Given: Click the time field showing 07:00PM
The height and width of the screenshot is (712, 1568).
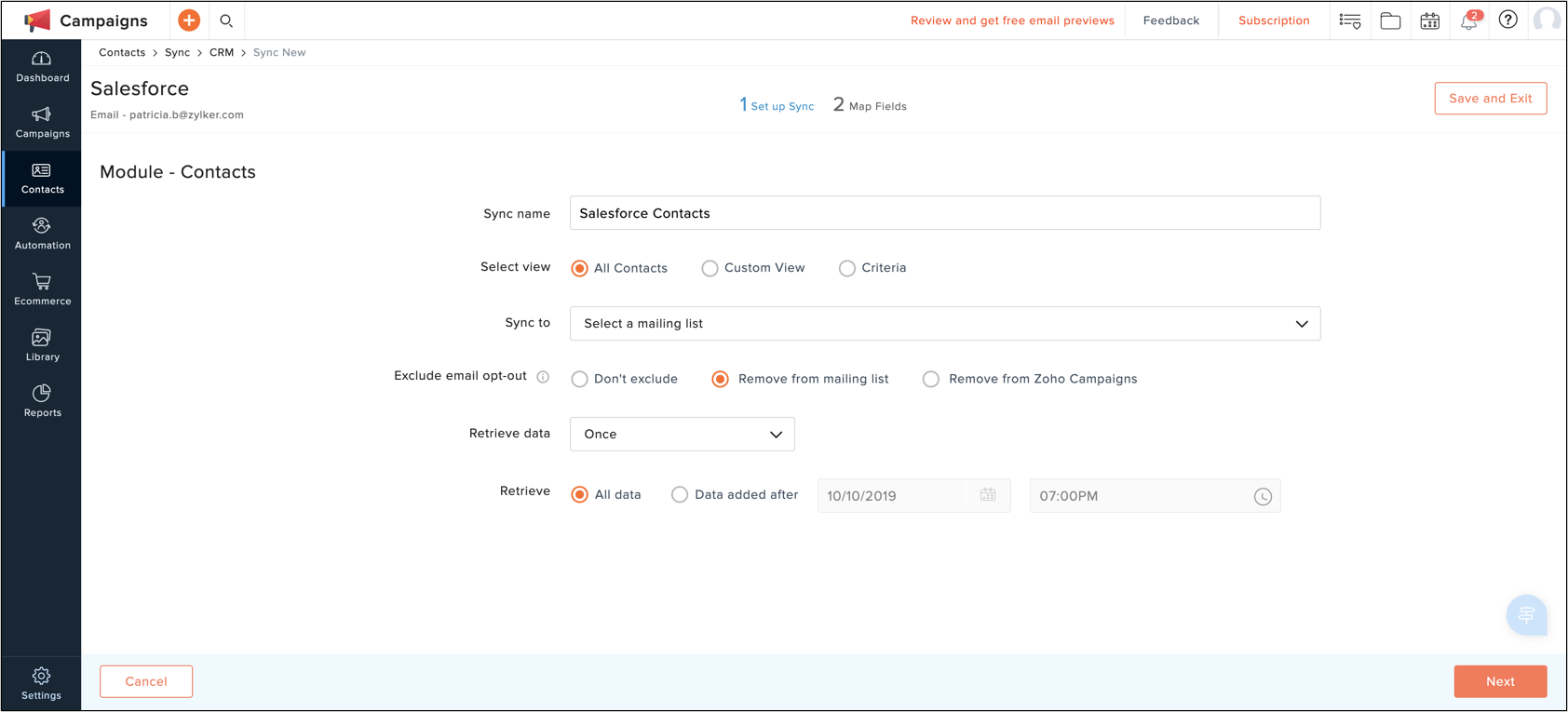Looking at the screenshot, I should [x=1155, y=496].
